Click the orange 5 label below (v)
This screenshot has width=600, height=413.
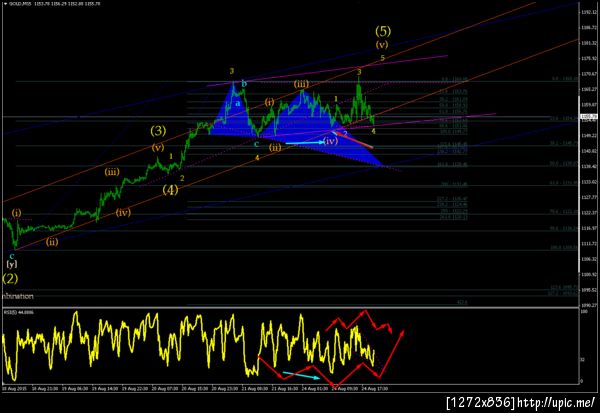[382, 58]
